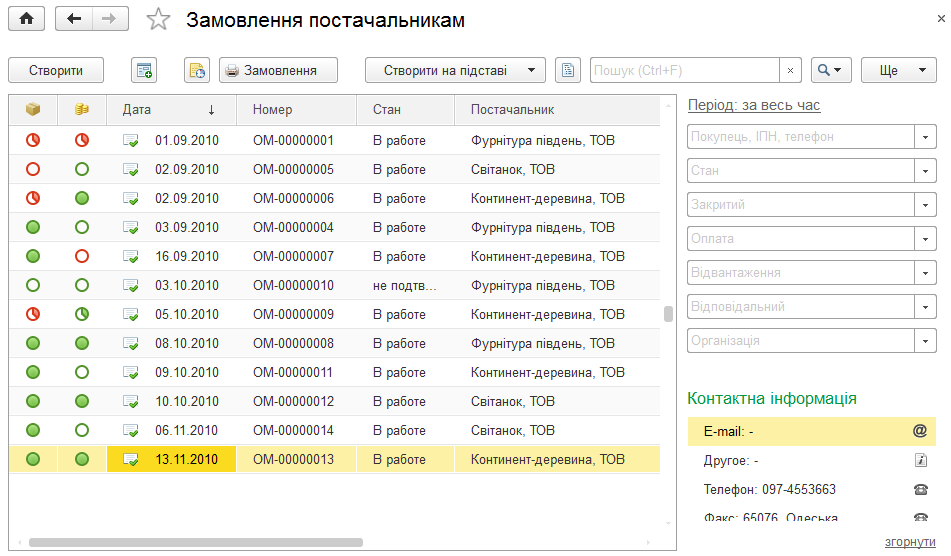Click posted document icon in 13.11.2010 row
The width and height of the screenshot is (951, 556).
pos(130,460)
